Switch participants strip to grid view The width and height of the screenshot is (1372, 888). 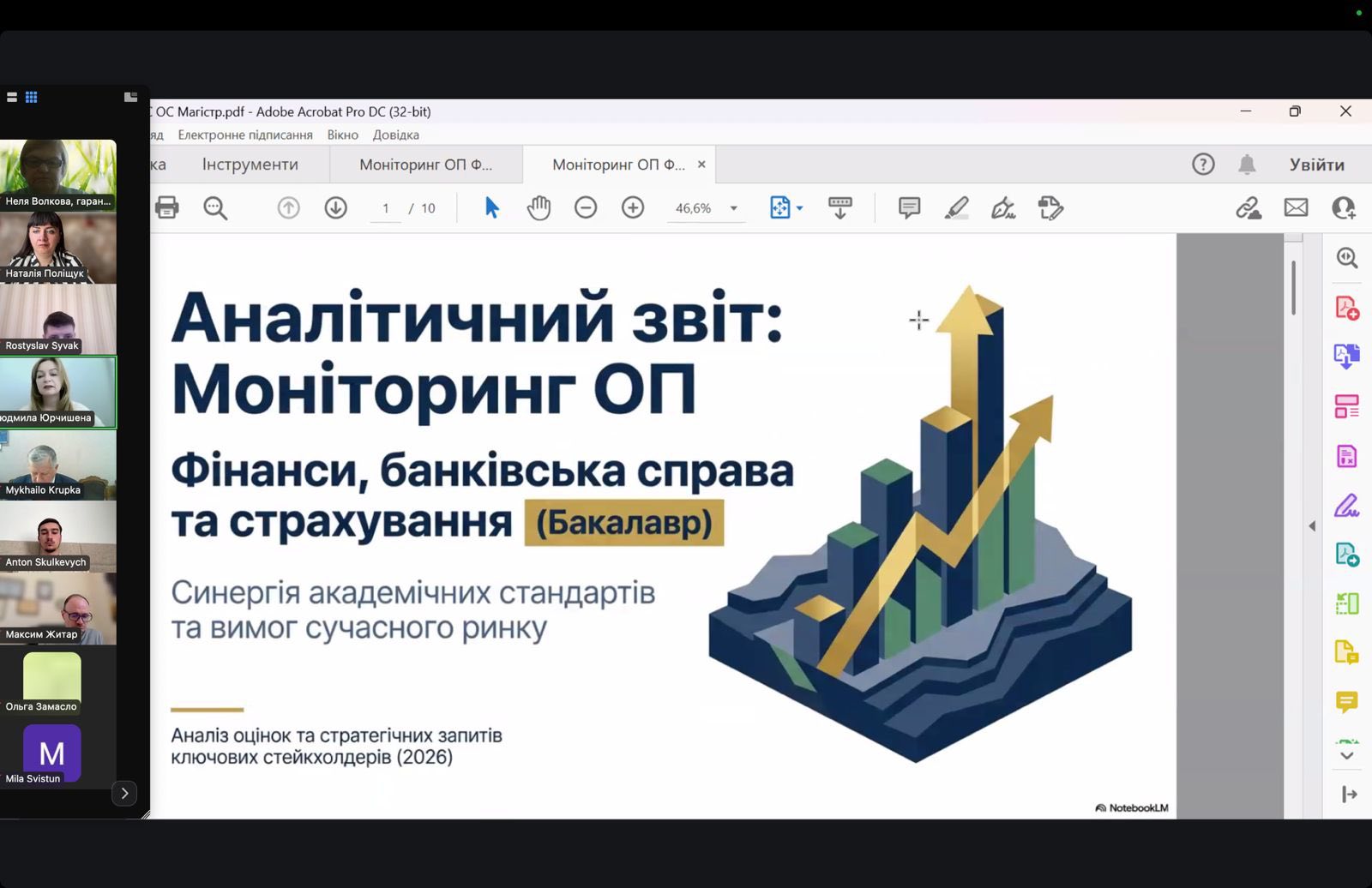(32, 97)
